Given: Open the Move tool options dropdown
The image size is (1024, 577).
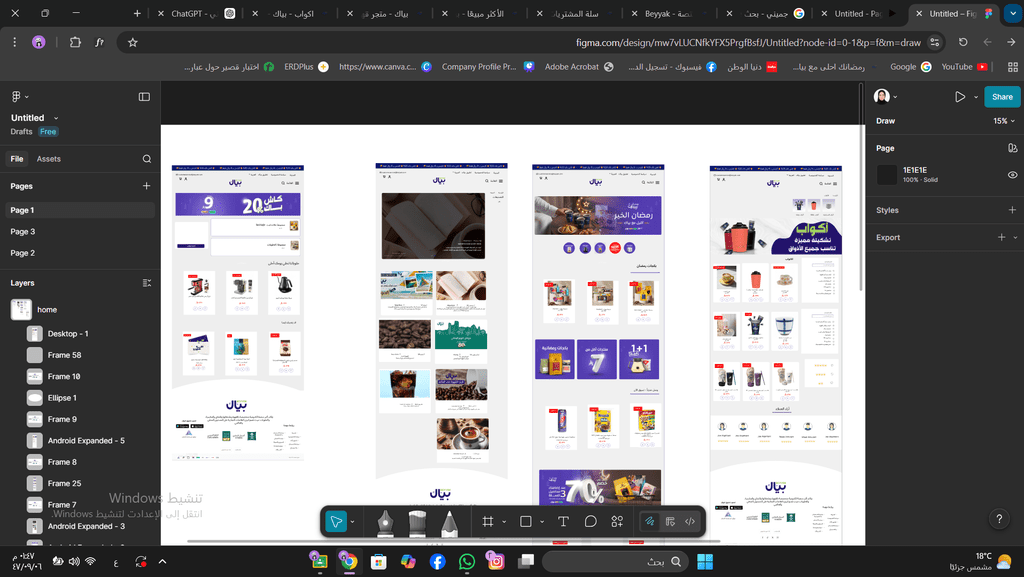Looking at the screenshot, I should [x=353, y=522].
